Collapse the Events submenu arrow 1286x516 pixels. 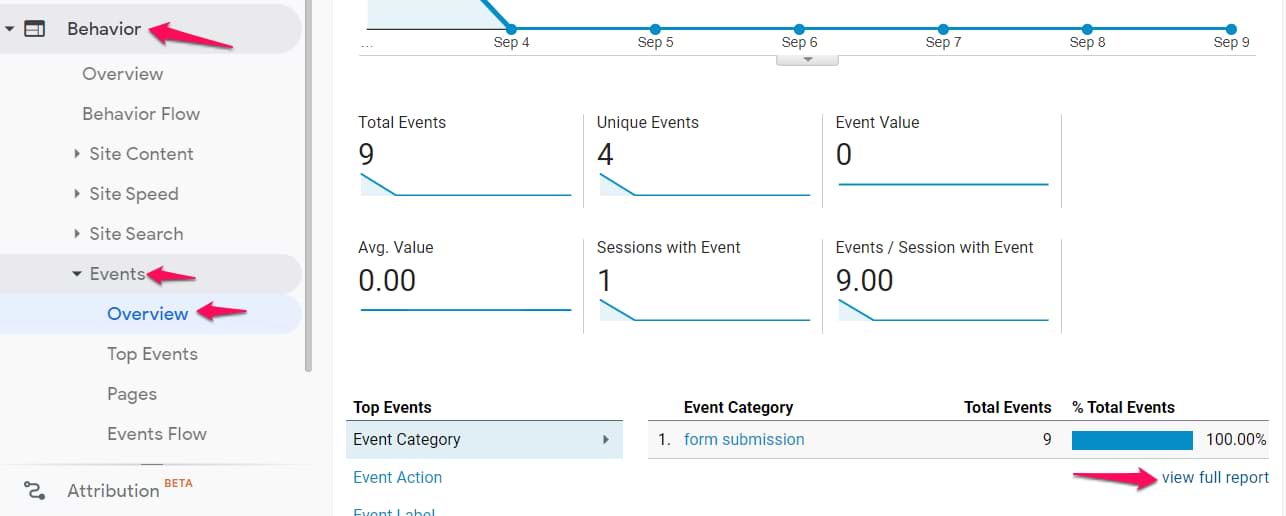click(x=77, y=274)
